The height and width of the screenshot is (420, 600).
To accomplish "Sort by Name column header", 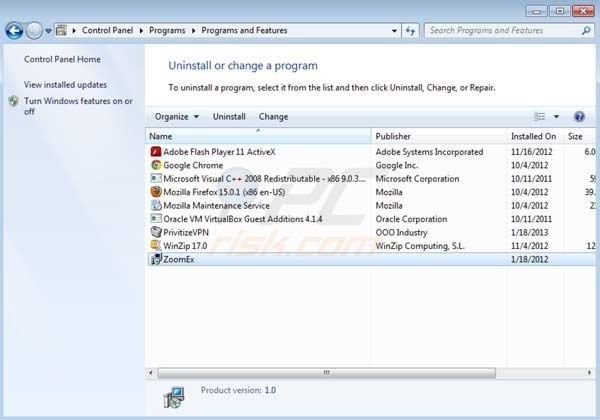I will (258, 136).
